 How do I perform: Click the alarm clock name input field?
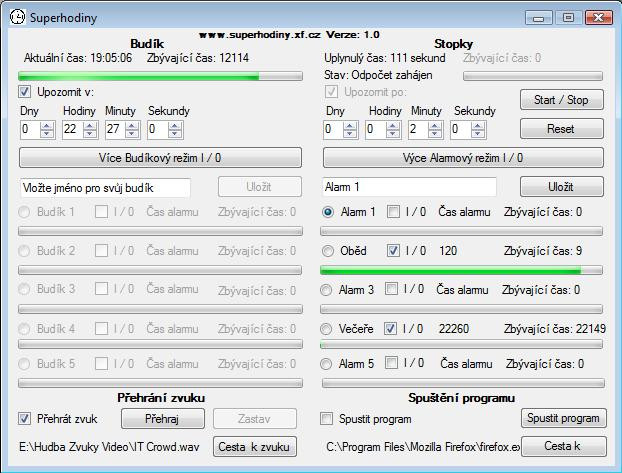(105, 188)
